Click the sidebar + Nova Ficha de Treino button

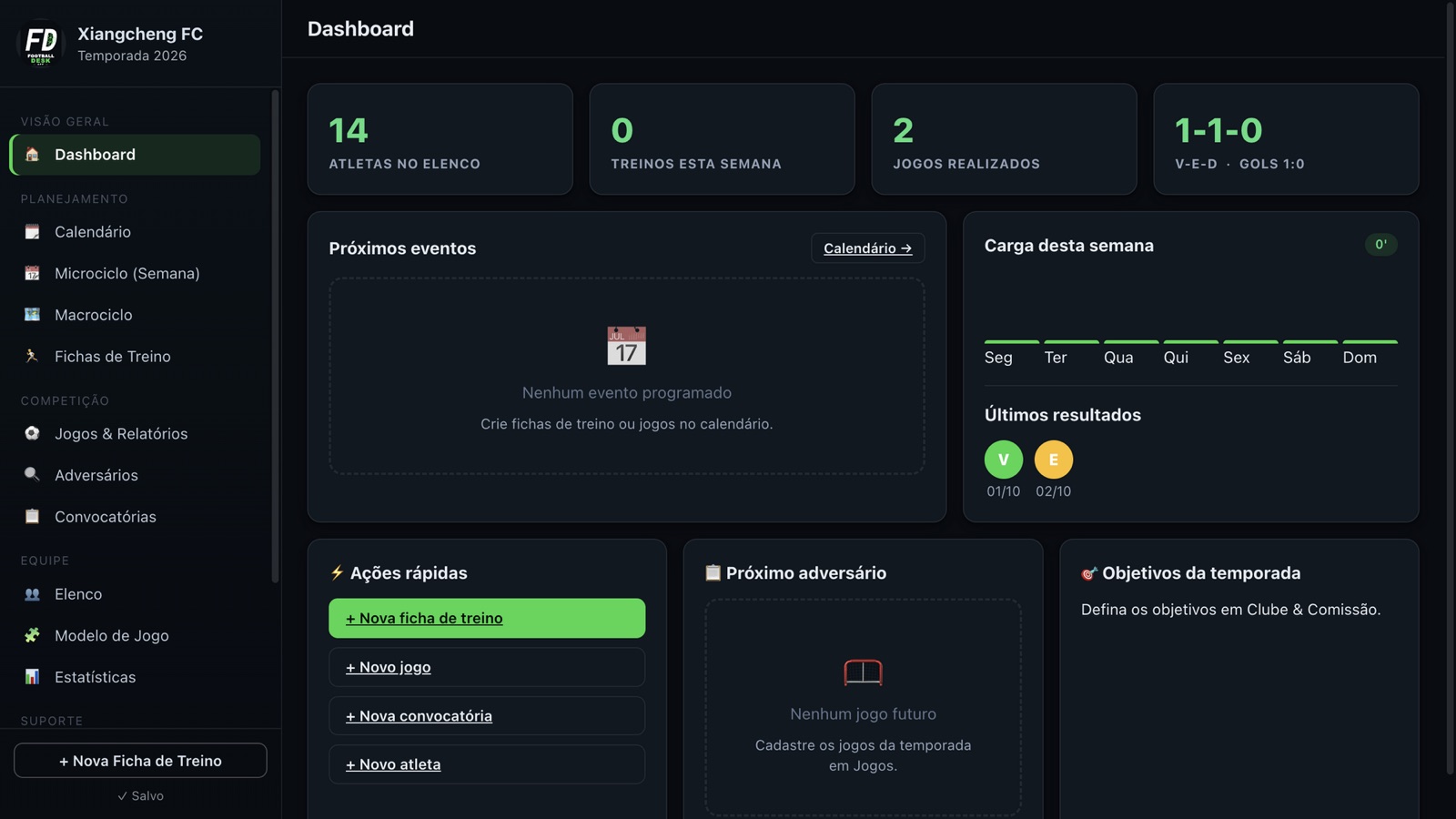[140, 761]
